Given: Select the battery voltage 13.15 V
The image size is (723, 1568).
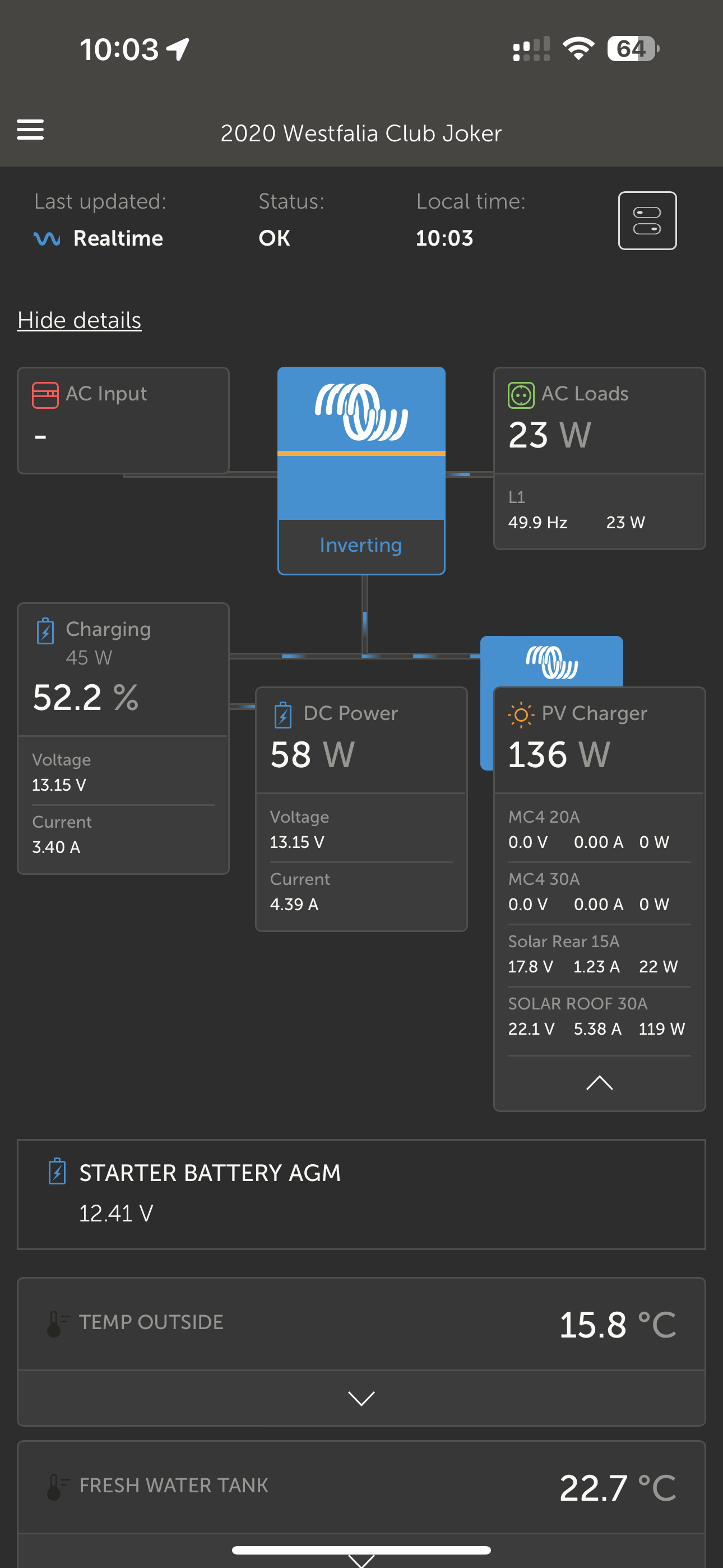Looking at the screenshot, I should click(59, 785).
